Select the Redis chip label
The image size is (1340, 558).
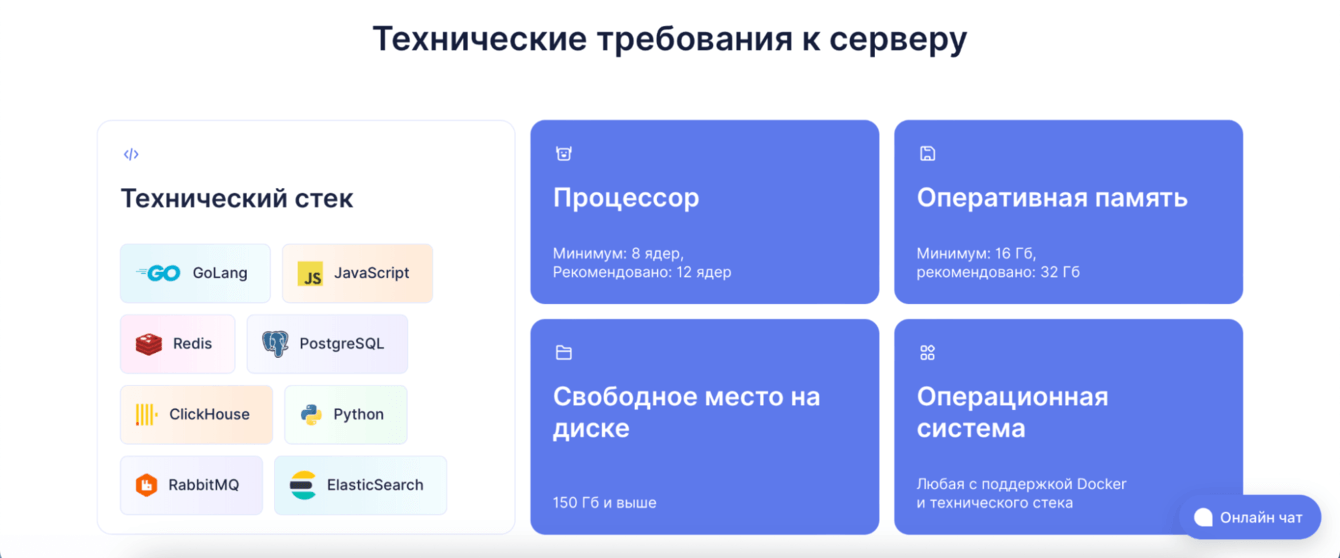192,344
